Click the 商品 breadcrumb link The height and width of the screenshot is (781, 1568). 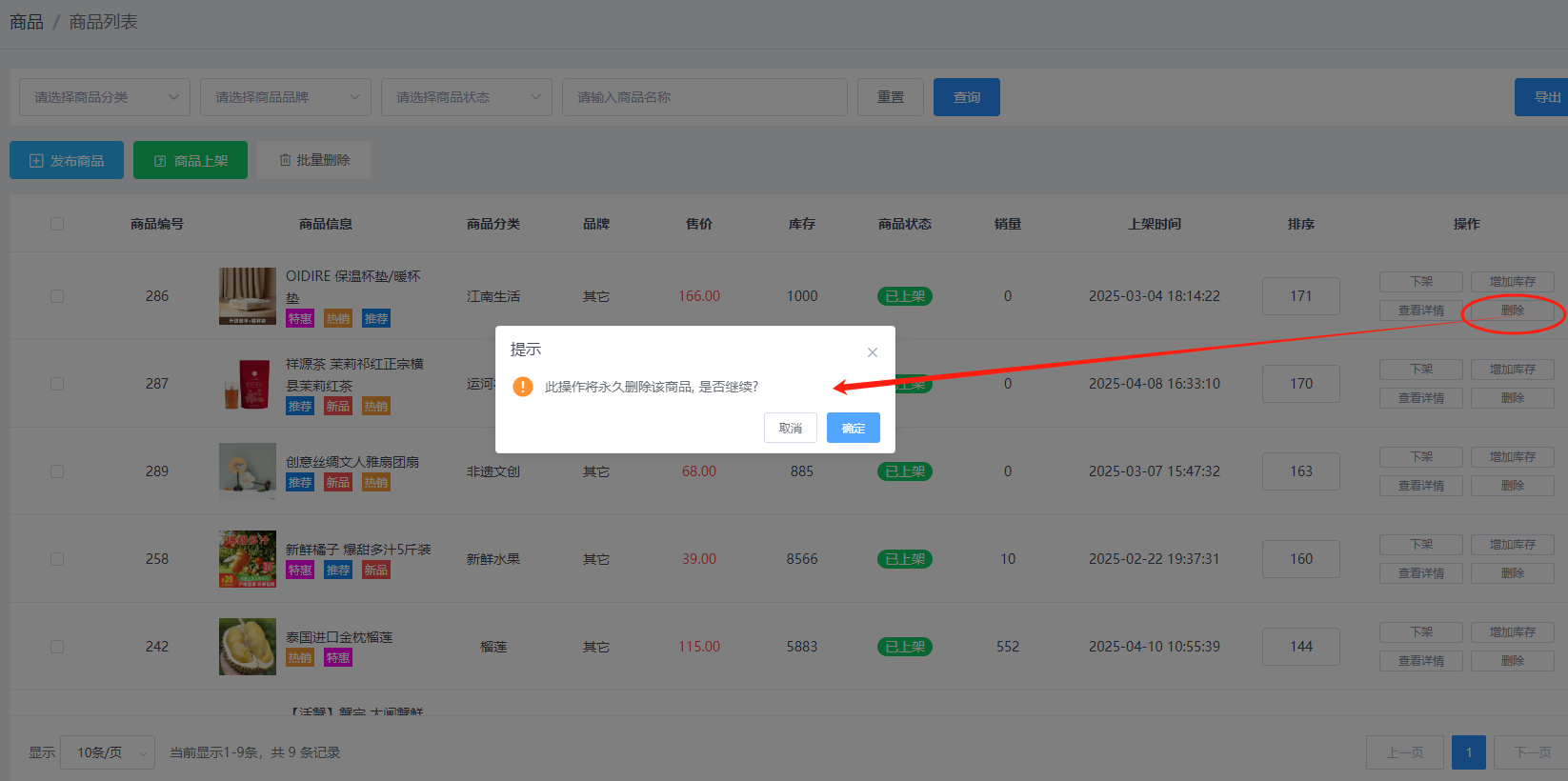[27, 22]
